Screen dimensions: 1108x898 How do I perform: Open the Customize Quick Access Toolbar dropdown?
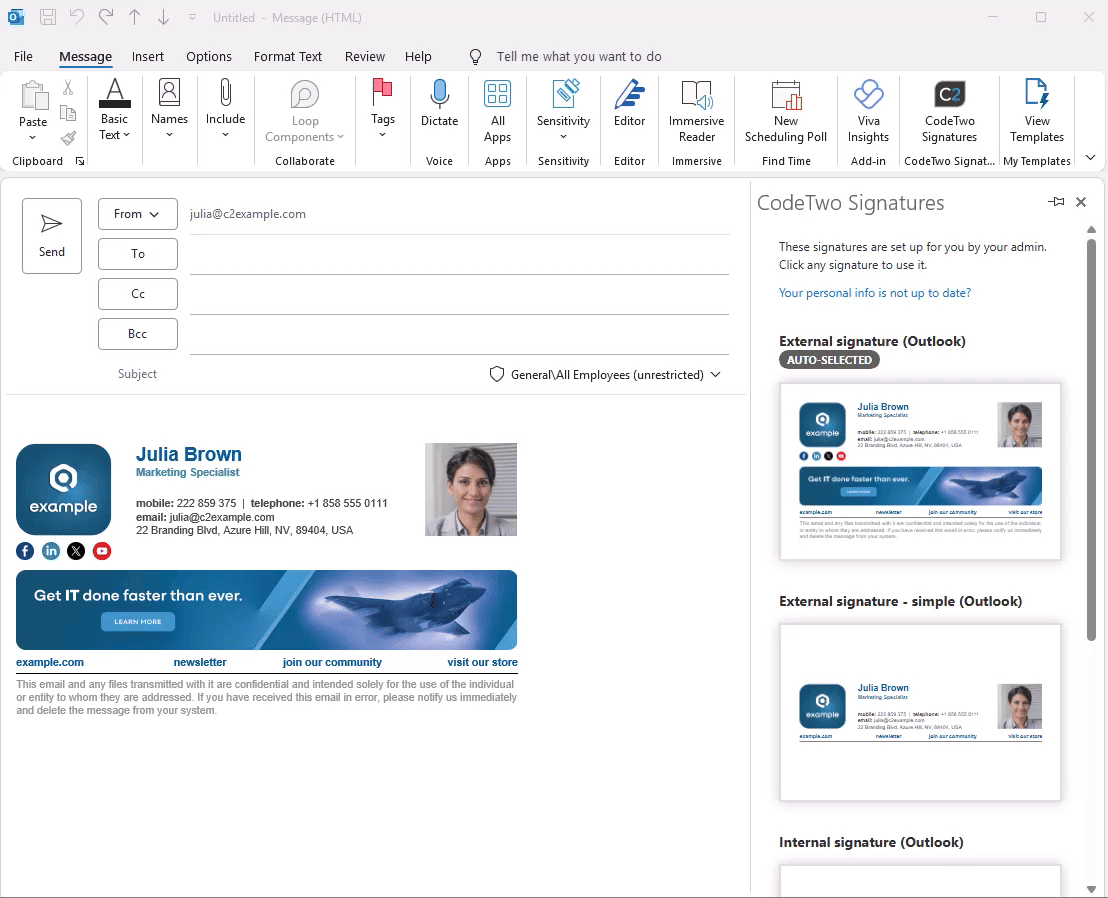tap(192, 17)
